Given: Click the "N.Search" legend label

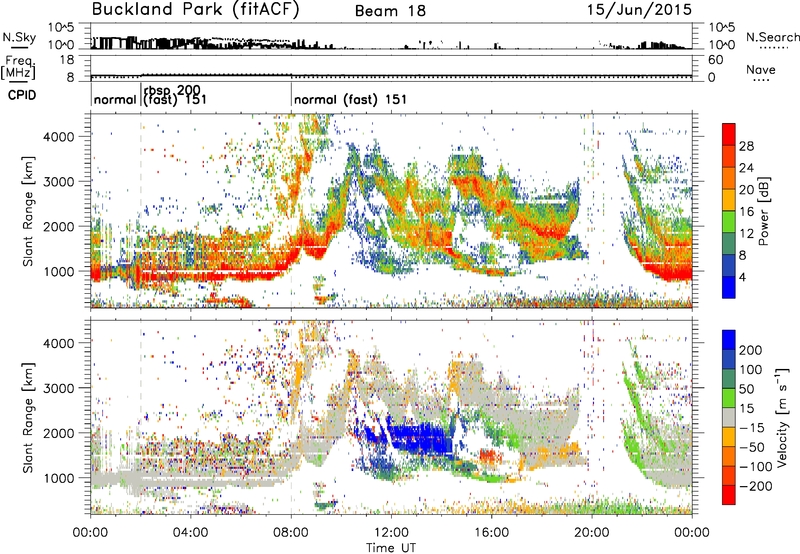Looking at the screenshot, I should [772, 37].
